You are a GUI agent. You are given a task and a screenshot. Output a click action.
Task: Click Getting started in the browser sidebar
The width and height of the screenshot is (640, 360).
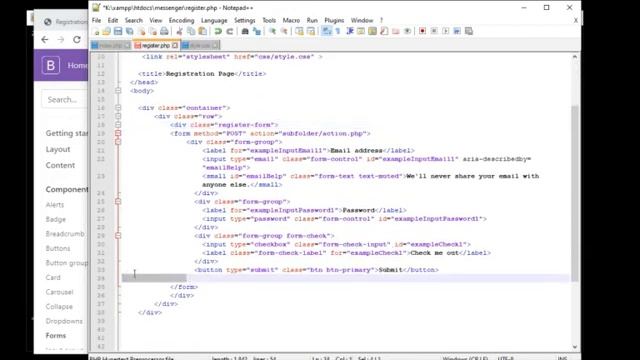67,133
